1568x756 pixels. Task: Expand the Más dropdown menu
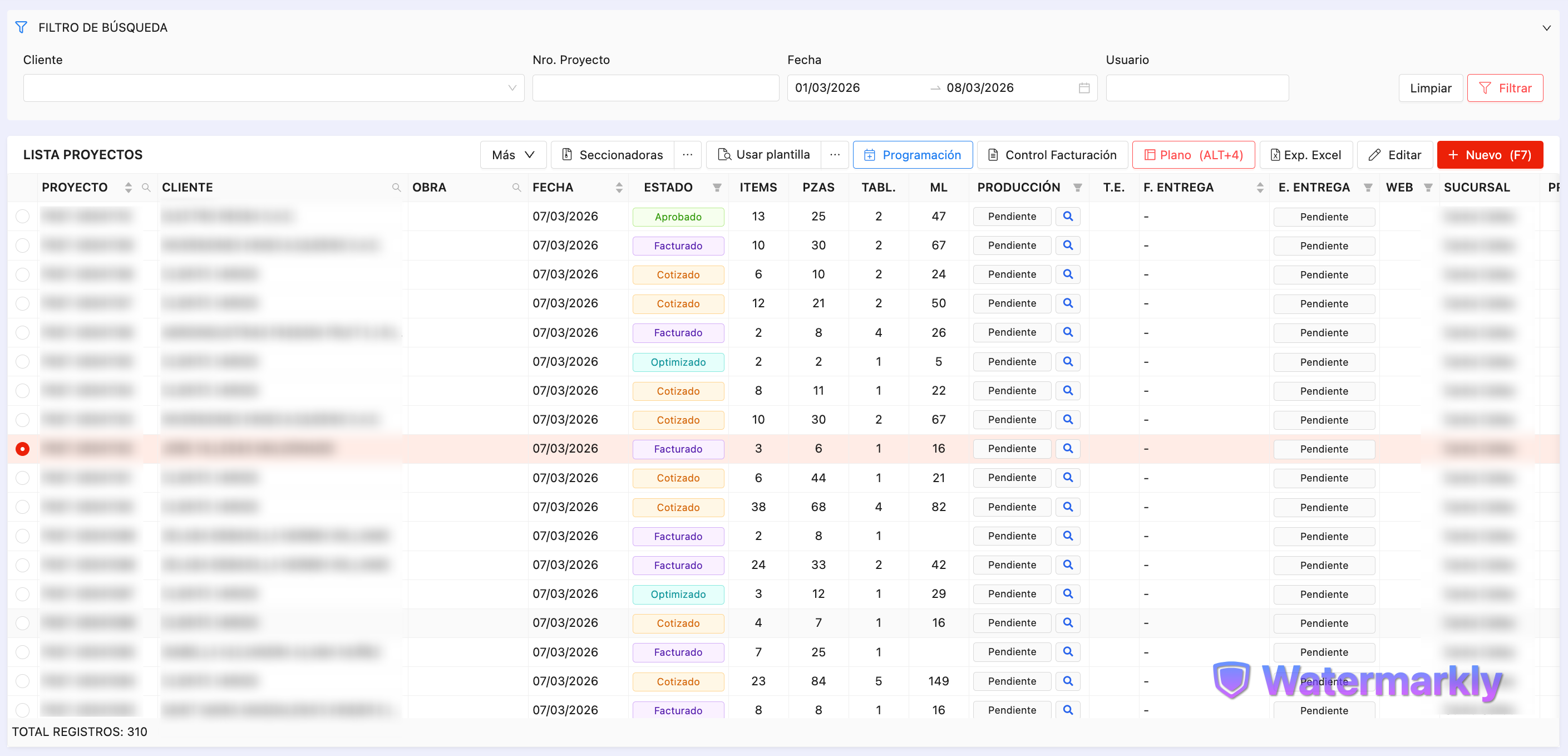pos(513,155)
